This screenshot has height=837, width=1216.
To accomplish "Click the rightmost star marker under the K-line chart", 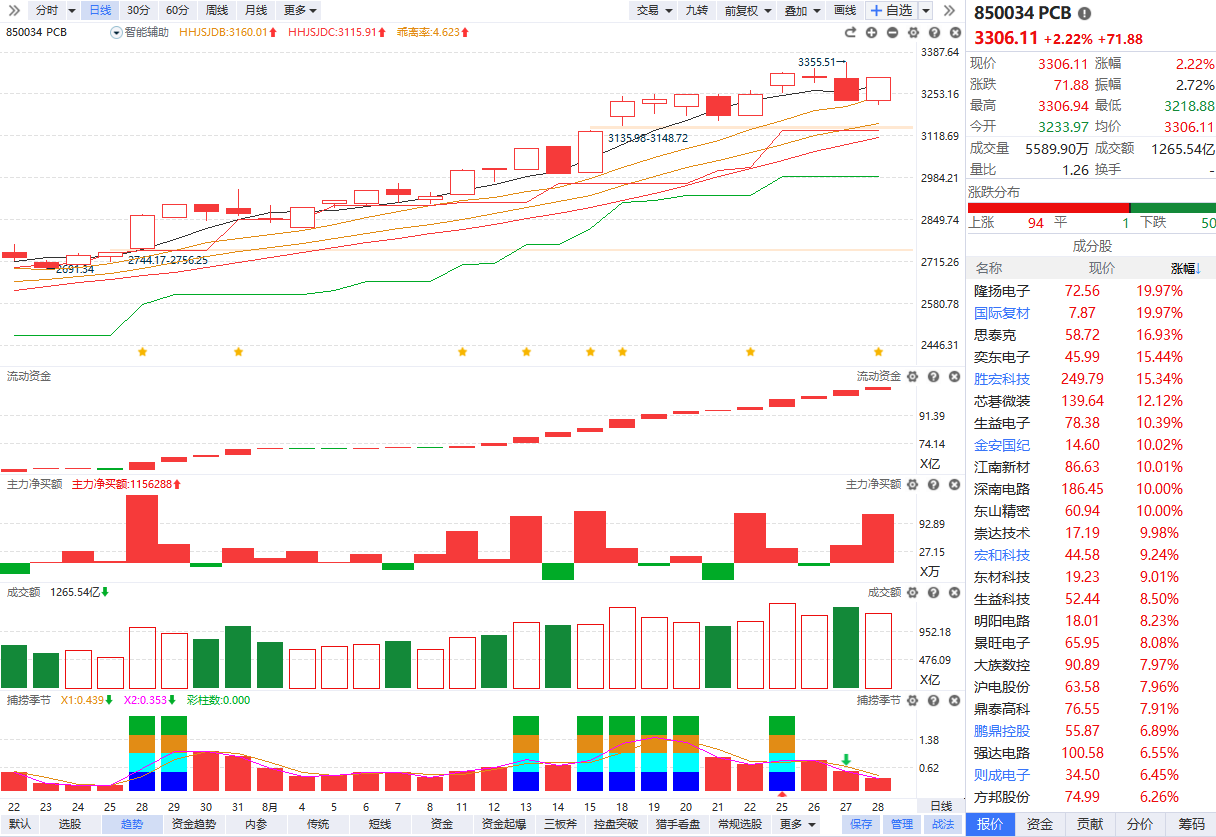I will [878, 352].
